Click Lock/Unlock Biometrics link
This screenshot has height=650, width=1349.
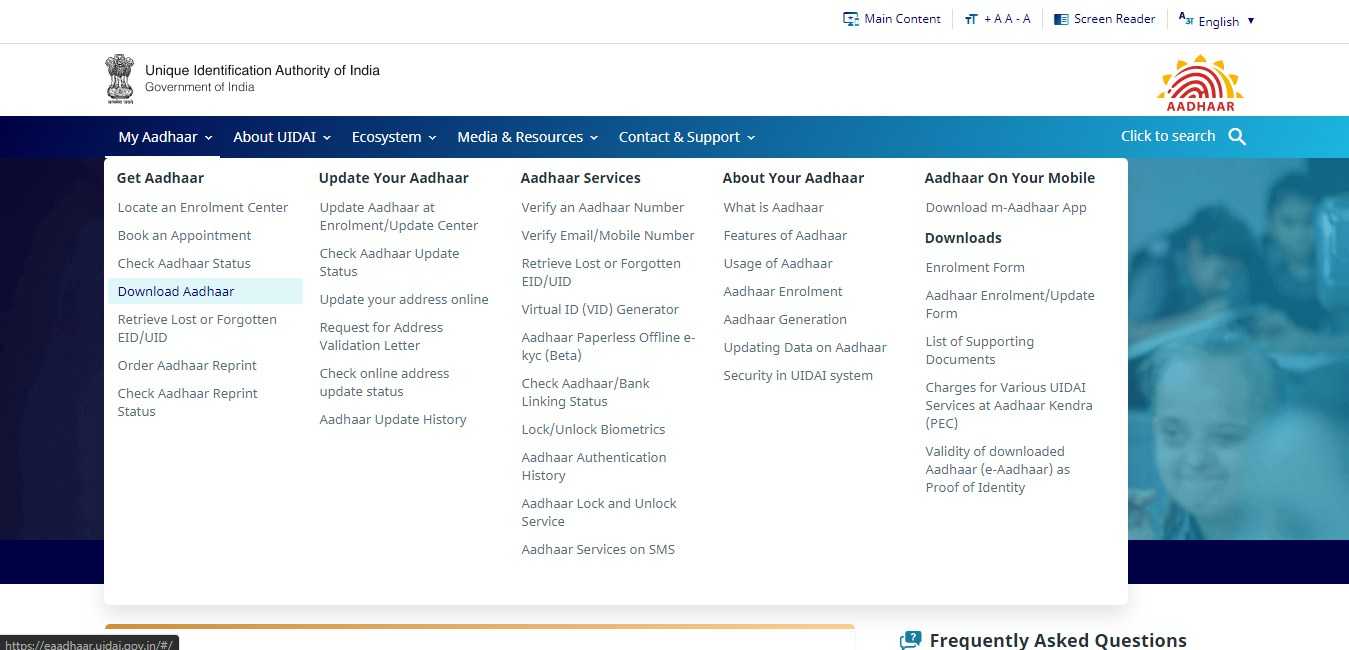point(593,429)
